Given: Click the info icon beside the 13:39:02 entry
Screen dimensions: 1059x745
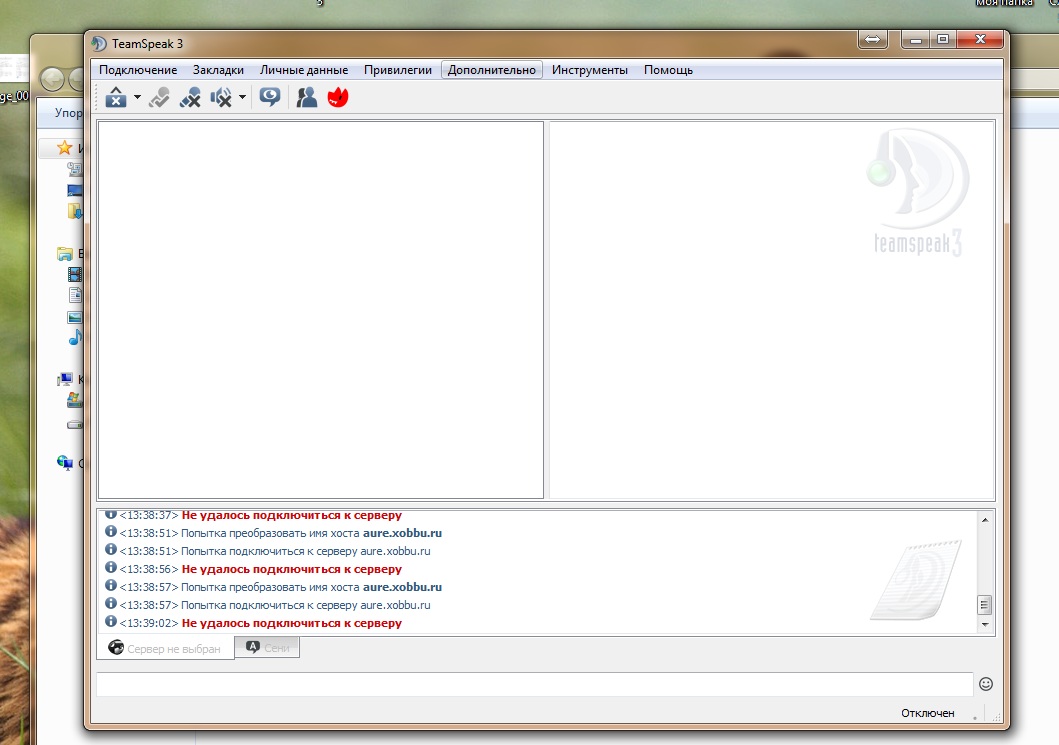Looking at the screenshot, I should click(x=110, y=622).
